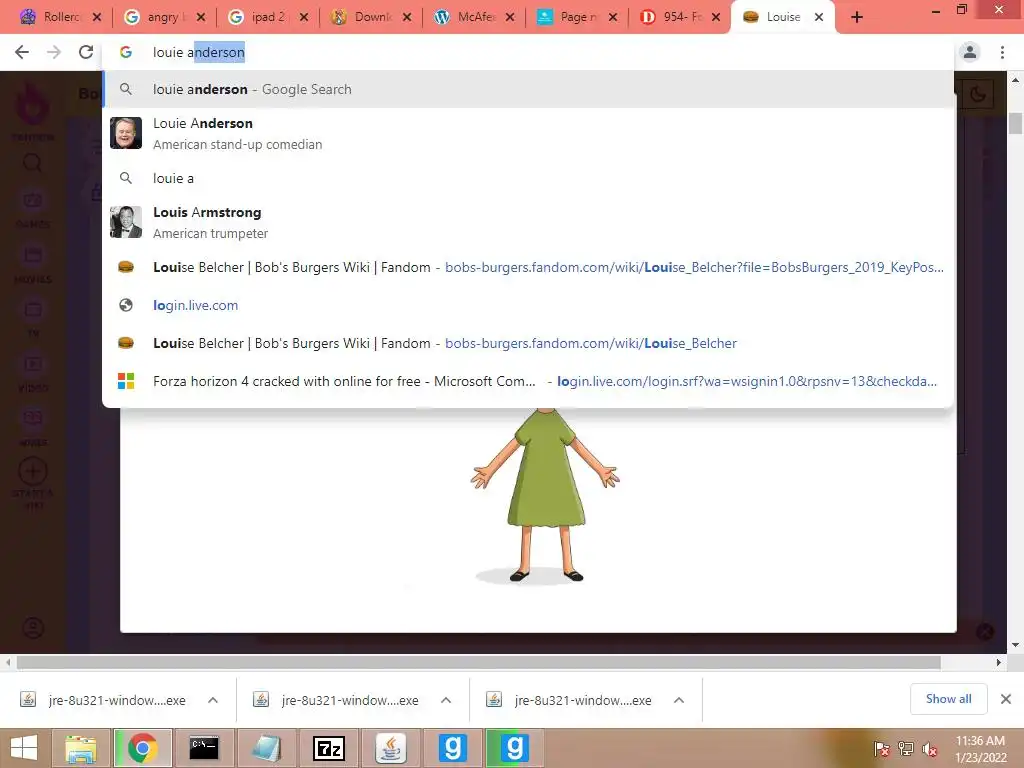Choose the 'louie a' search suggestion

click(528, 178)
